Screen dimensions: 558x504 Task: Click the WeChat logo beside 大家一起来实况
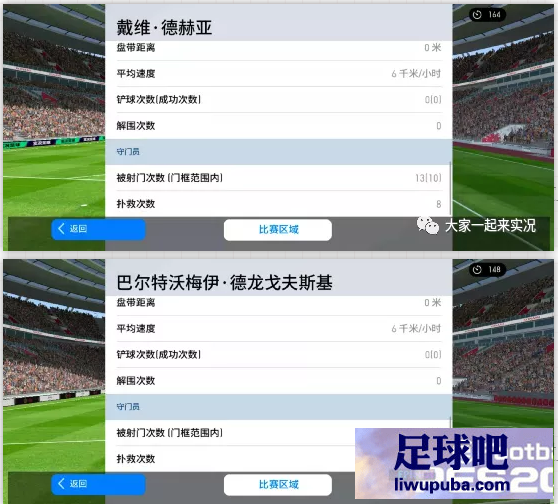point(427,226)
